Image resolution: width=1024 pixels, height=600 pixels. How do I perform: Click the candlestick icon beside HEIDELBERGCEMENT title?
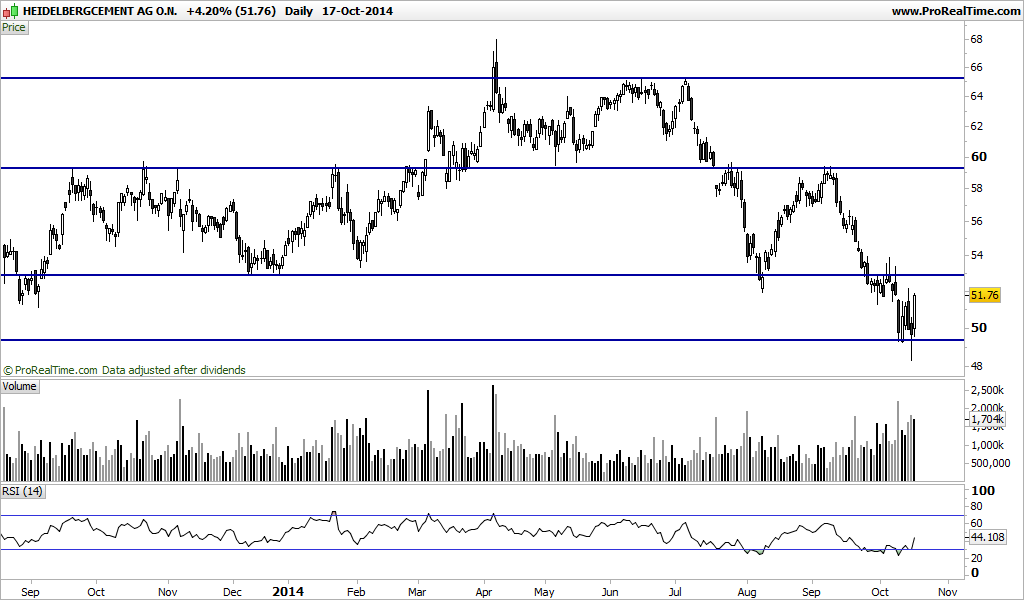coord(10,11)
